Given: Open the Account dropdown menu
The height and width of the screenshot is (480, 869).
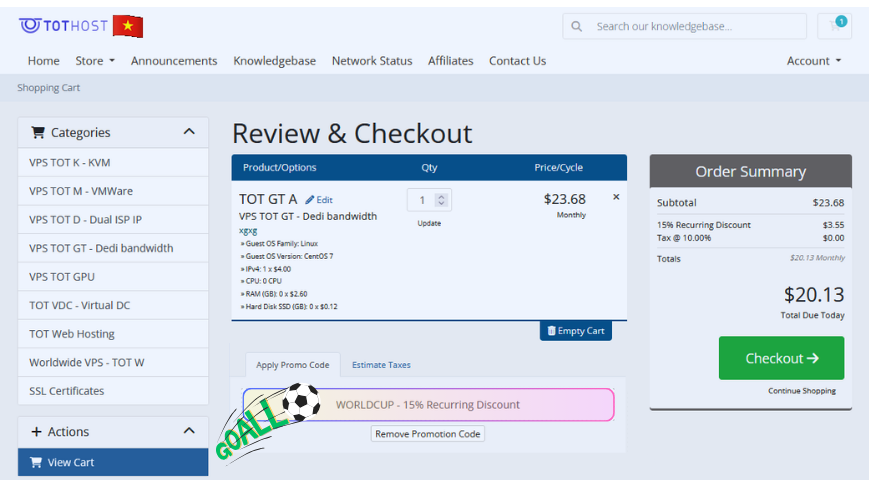Looking at the screenshot, I should point(814,61).
